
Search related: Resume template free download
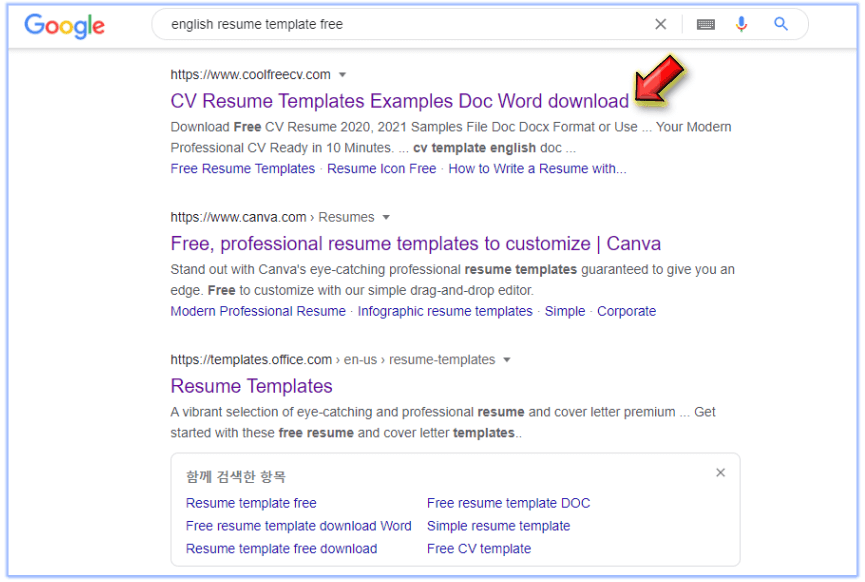281,549
